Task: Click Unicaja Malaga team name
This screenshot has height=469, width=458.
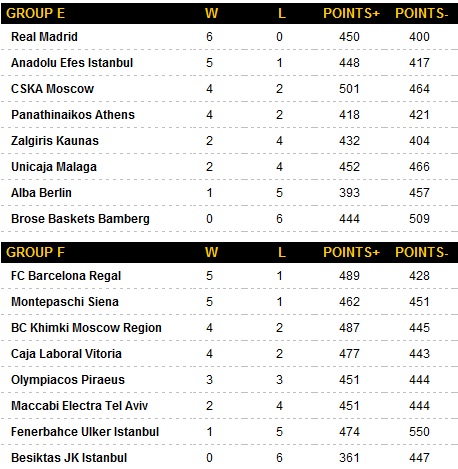Action: [54, 167]
